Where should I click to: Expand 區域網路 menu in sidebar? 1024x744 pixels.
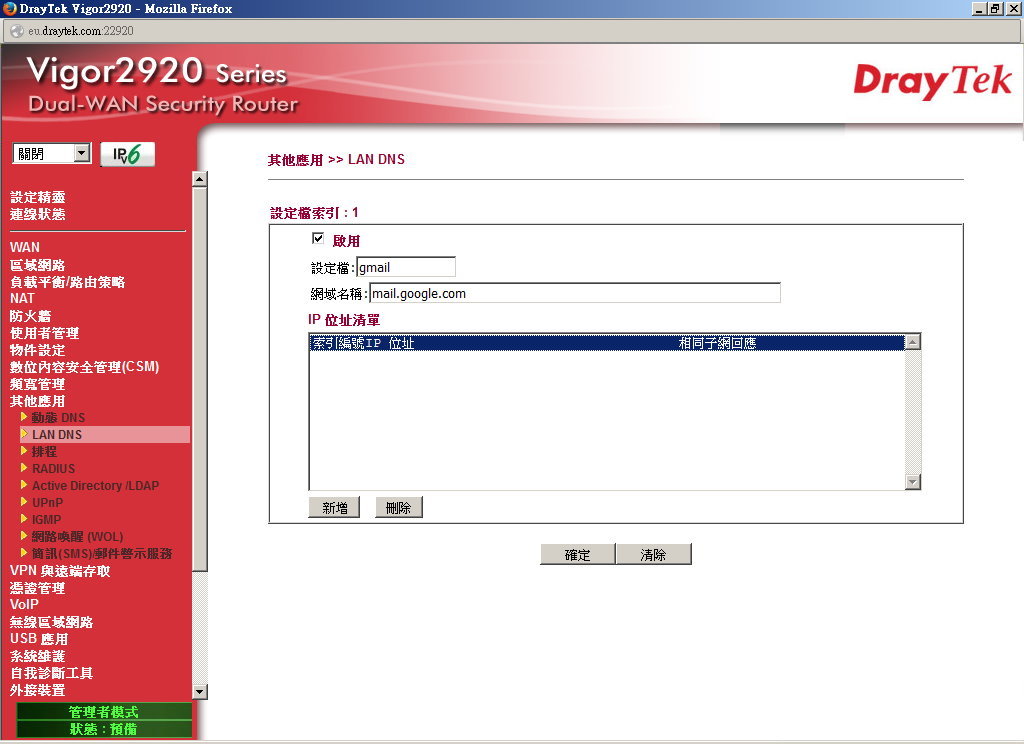(38, 265)
